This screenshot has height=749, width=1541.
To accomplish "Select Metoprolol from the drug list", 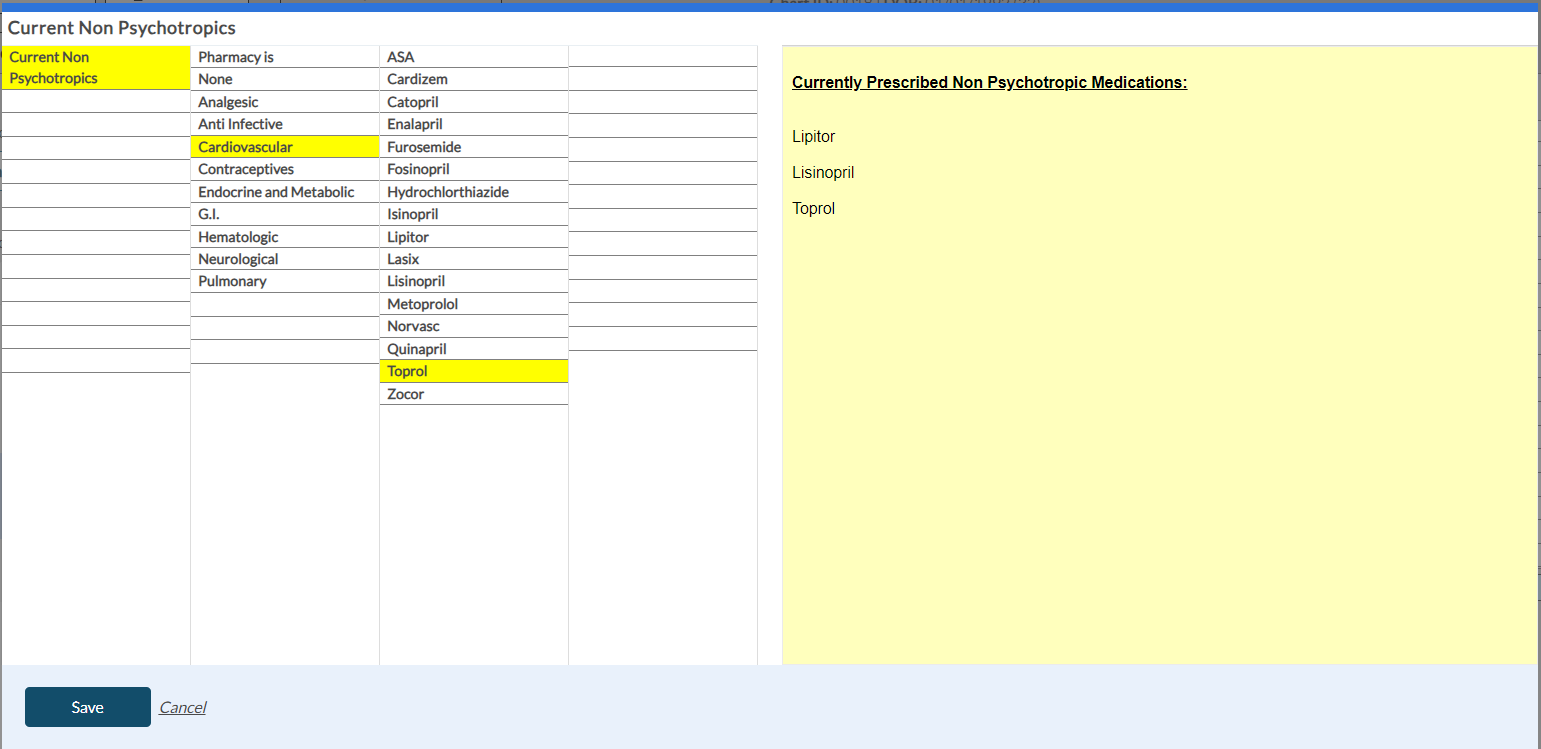I will (473, 304).
